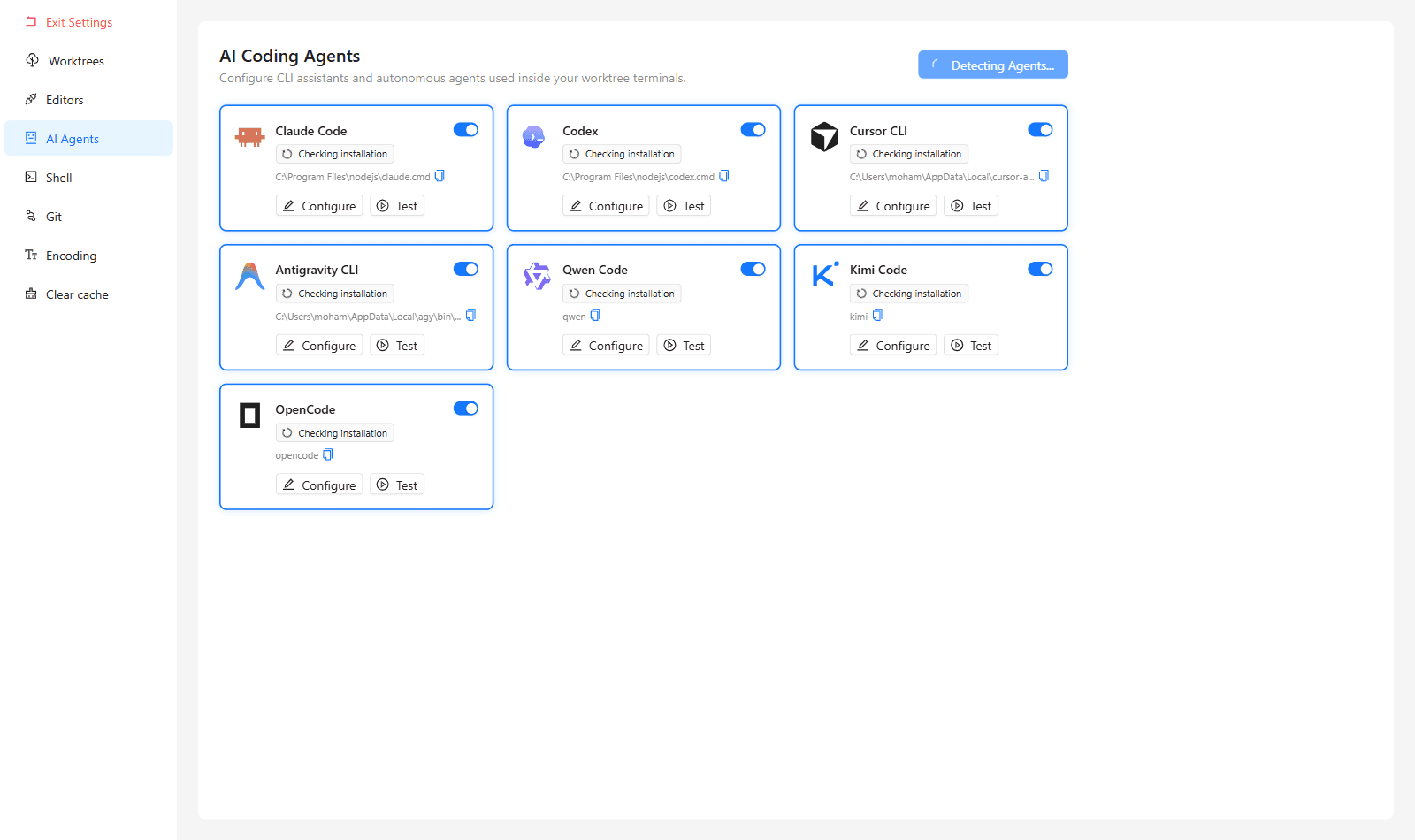Turn off the Kimi Code switch

click(x=1040, y=269)
